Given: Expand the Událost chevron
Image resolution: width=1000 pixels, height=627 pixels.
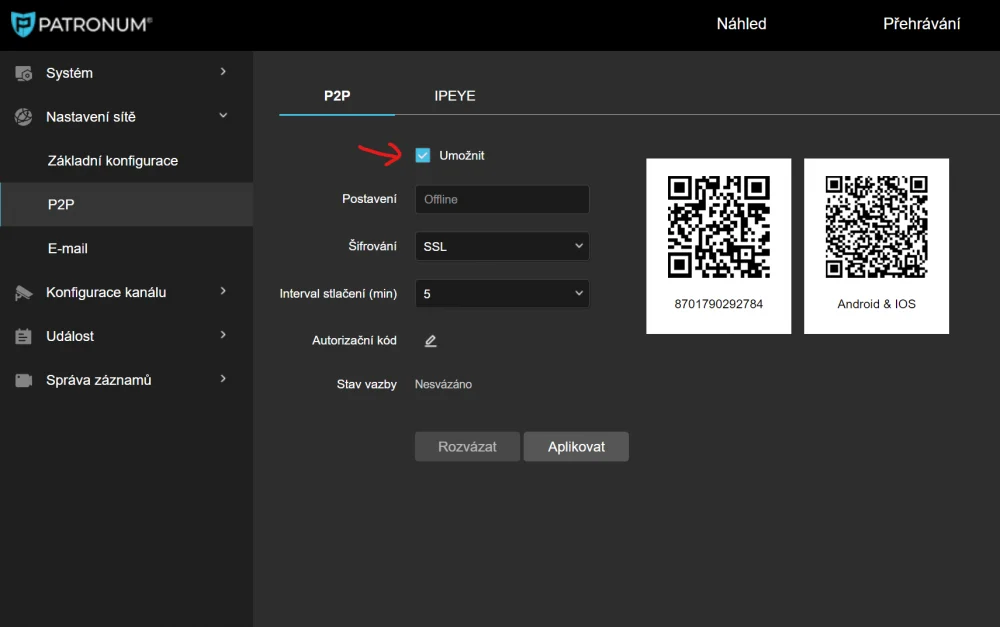Looking at the screenshot, I should click(223, 335).
